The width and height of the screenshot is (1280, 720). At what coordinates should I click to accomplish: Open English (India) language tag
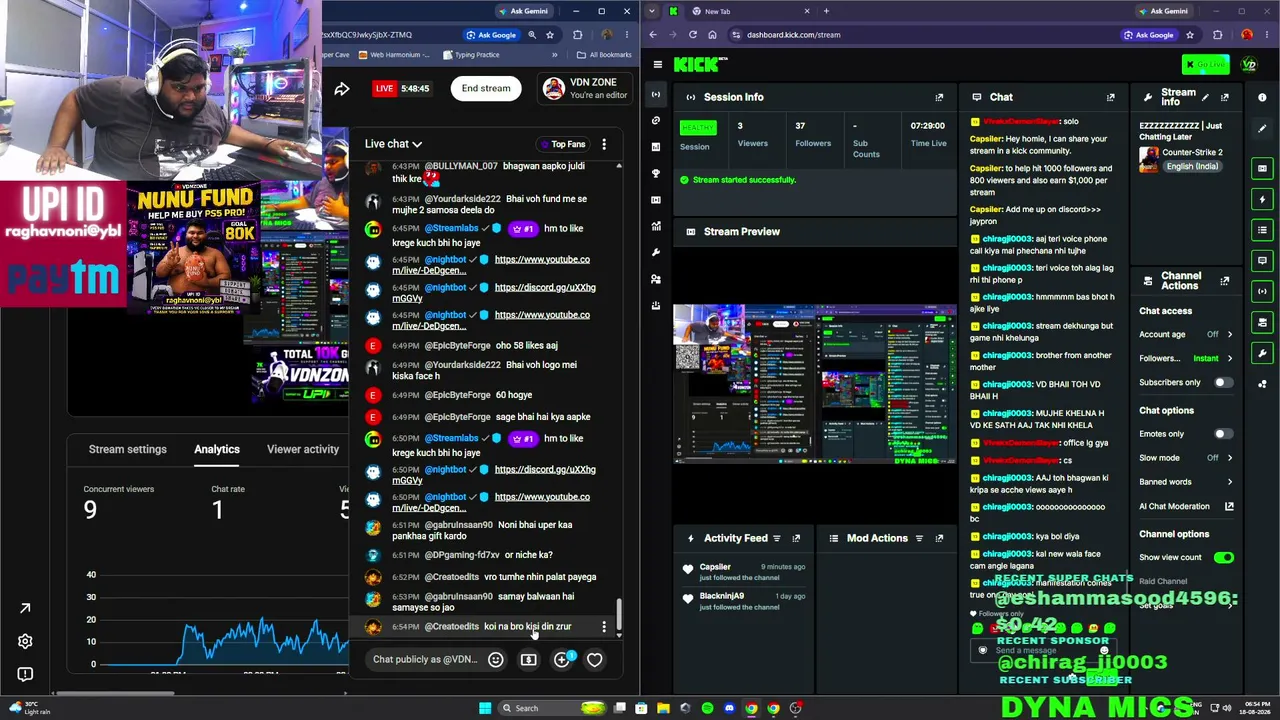tap(1192, 166)
